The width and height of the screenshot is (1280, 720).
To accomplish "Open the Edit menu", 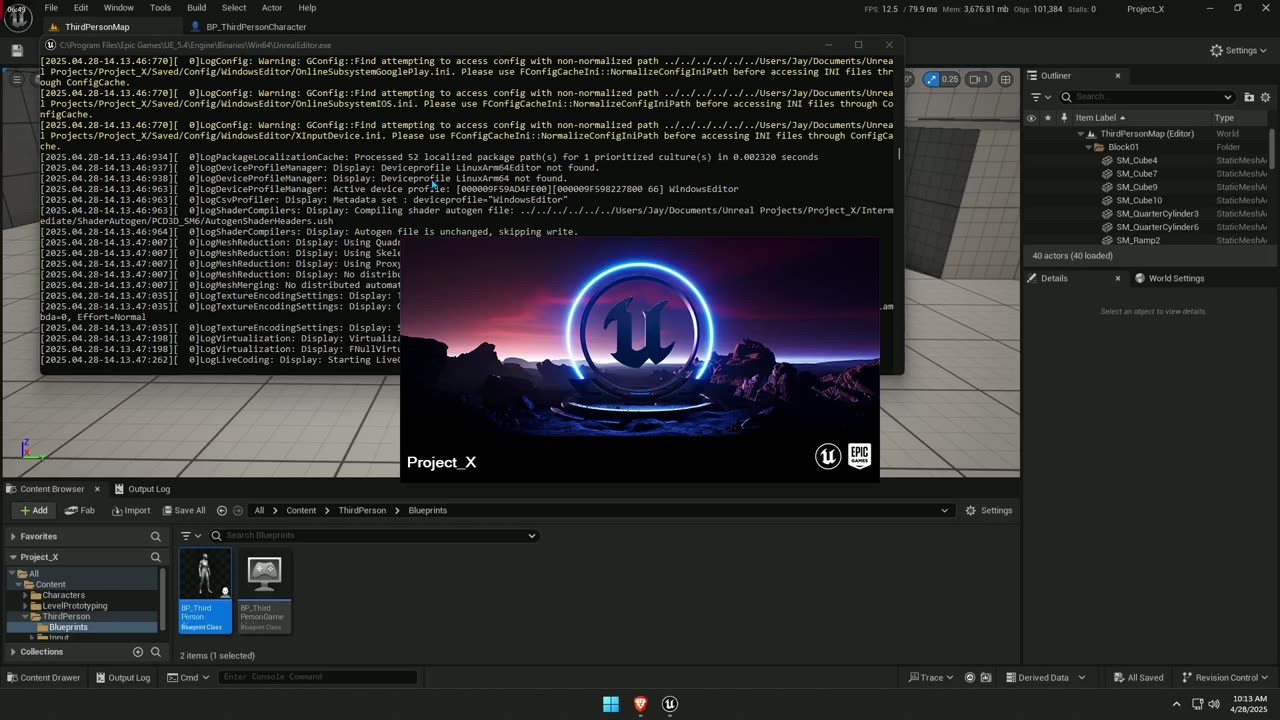I will 81,8.
